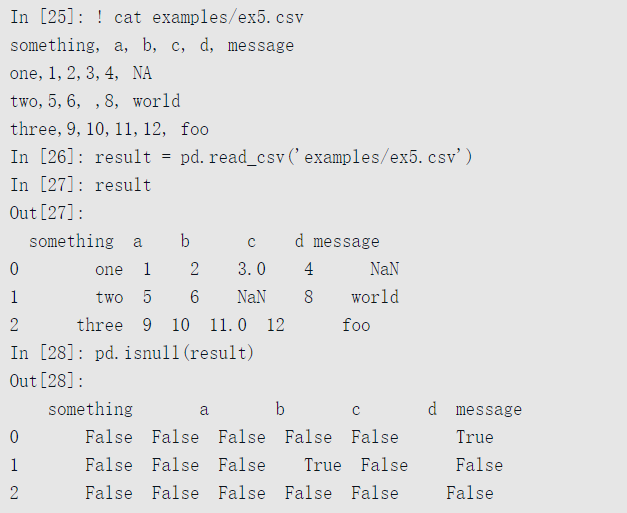Click the NaN in row 0 message column
627x513 pixels.
click(384, 269)
